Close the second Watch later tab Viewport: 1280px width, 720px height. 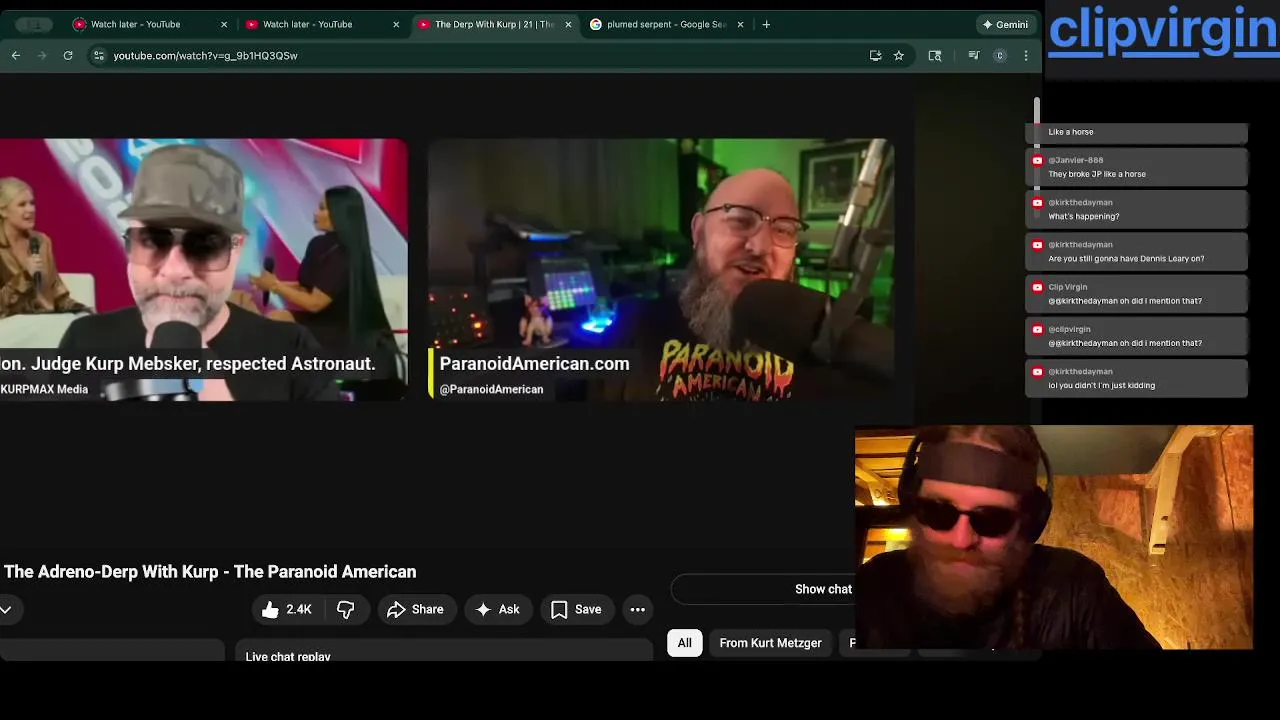pos(396,24)
